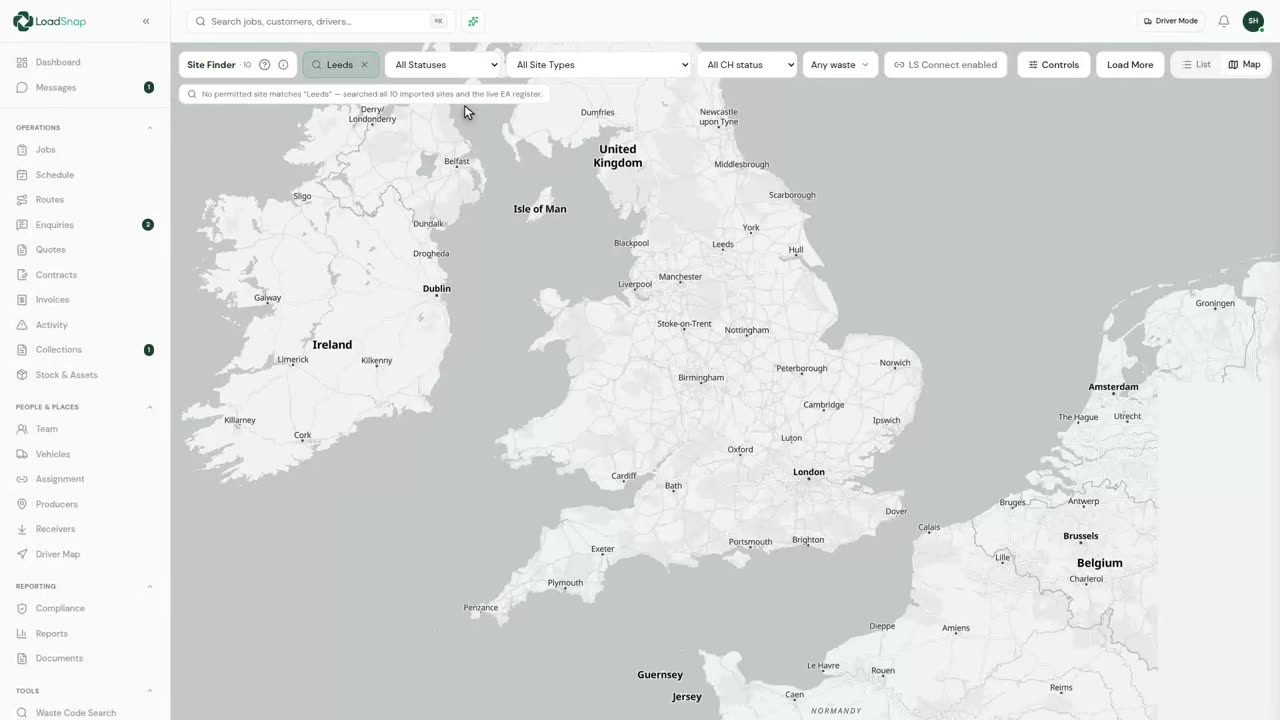The image size is (1280, 720).
Task: Click Routes sidebar icon
Action: (22, 200)
